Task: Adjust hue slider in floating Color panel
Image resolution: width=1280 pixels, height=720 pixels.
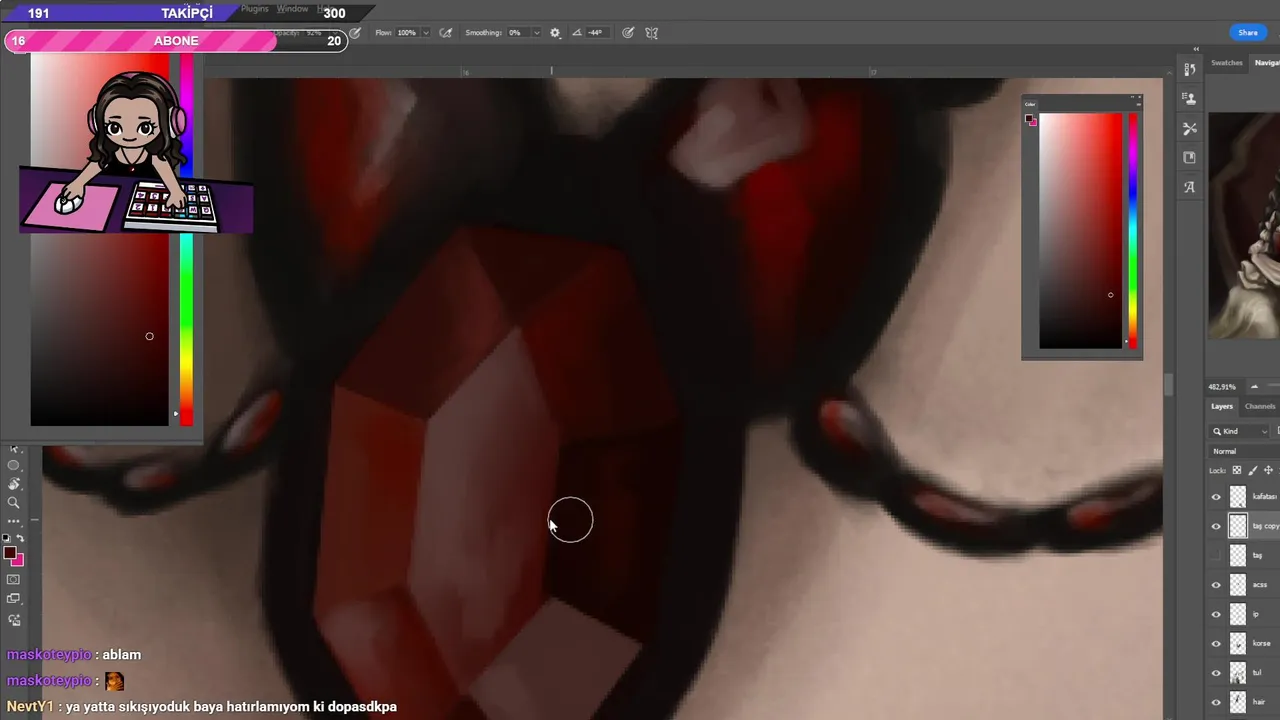Action: [x=1132, y=230]
